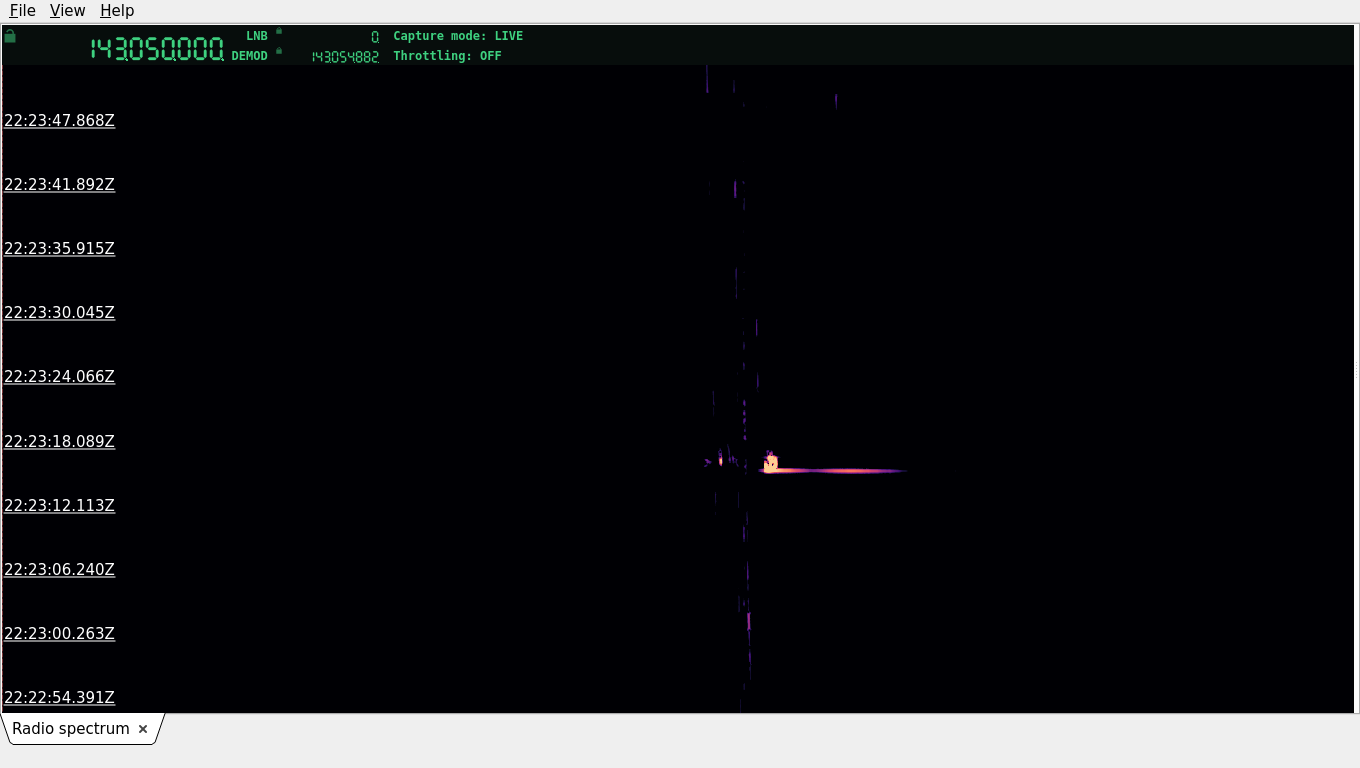Toggle the LNB lock icon
The height and width of the screenshot is (768, 1360).
coord(279,31)
